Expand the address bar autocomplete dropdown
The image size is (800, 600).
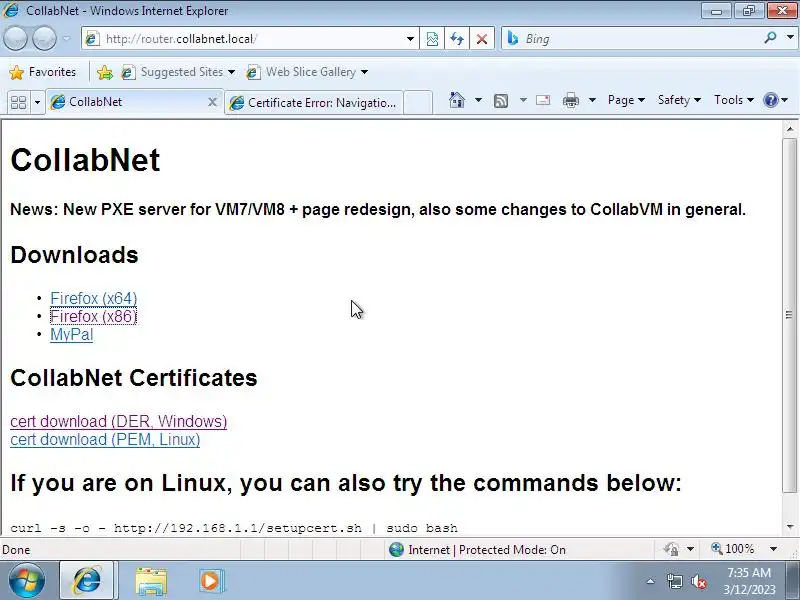[x=410, y=39]
